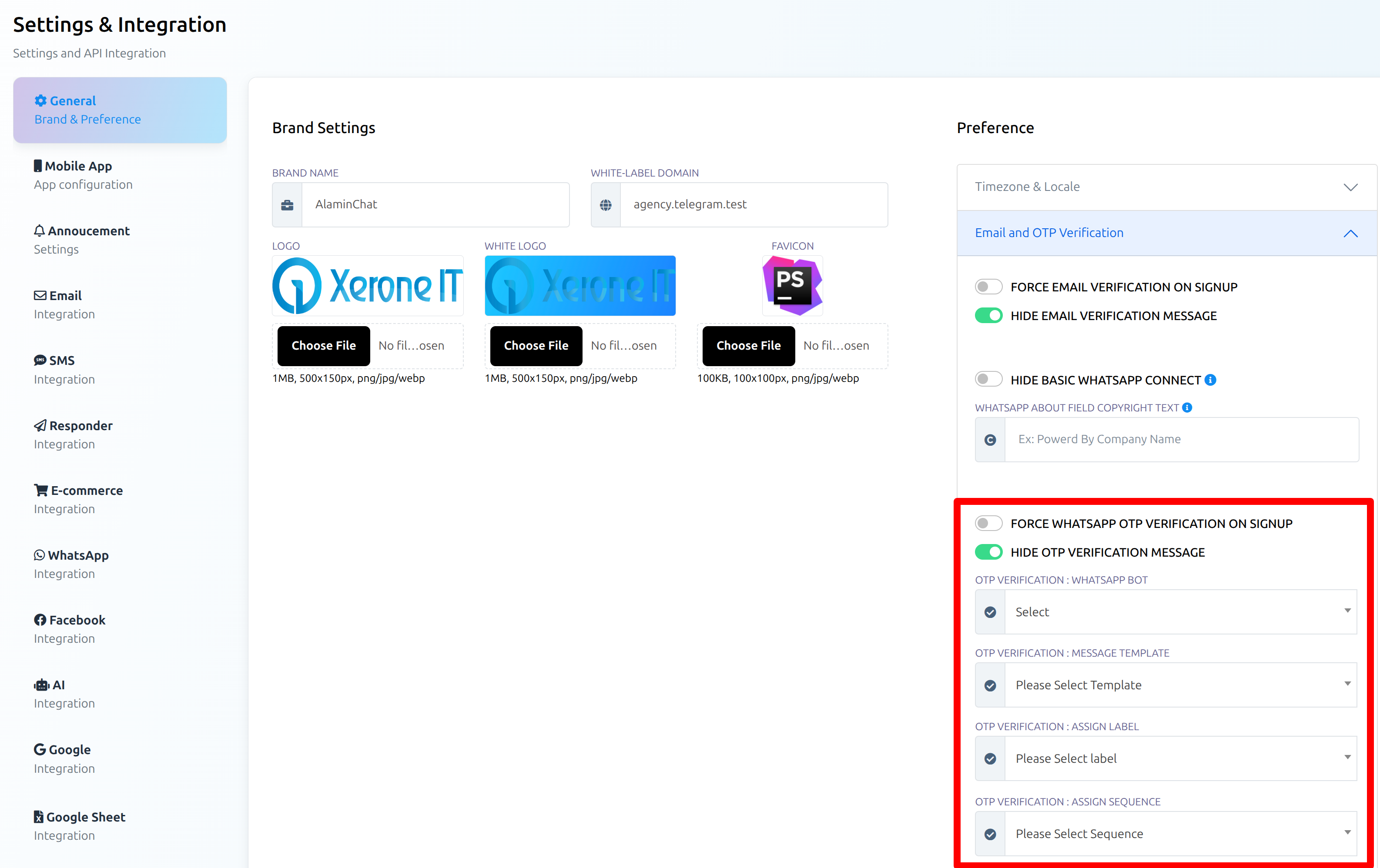Click Choose File under the Favicon

coord(748,345)
